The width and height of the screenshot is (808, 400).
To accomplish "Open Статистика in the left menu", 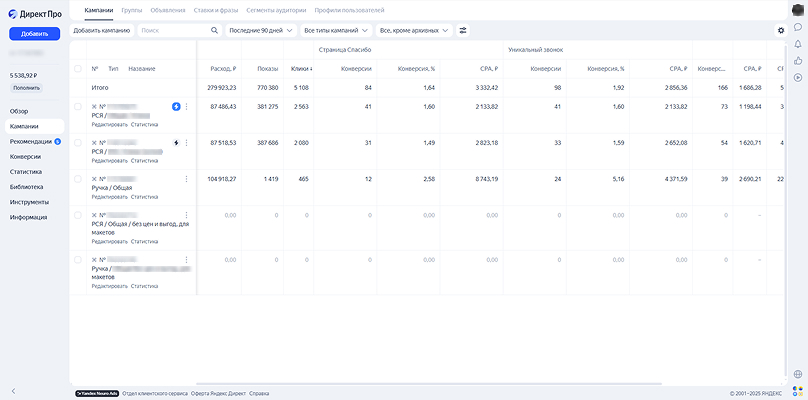I will coord(26,172).
